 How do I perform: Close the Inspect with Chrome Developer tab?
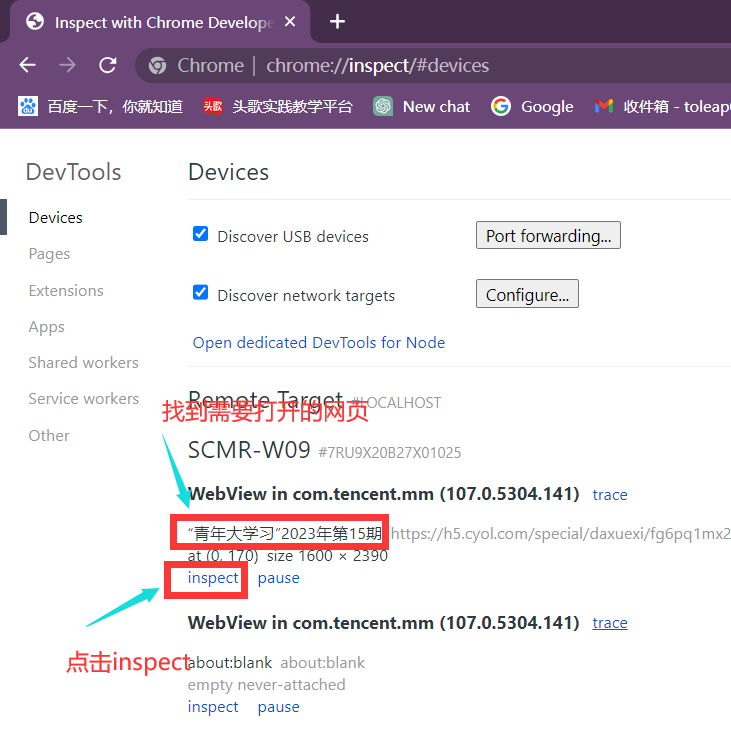(x=290, y=21)
